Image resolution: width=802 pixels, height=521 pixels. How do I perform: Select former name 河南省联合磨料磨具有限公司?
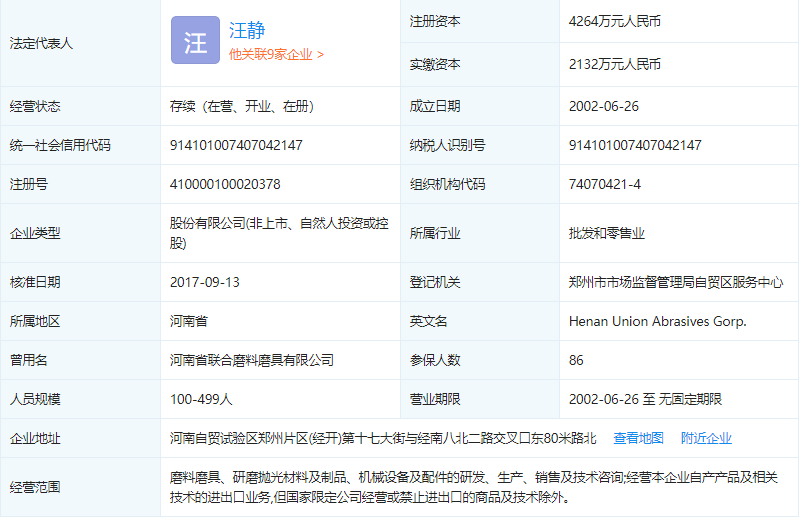click(x=252, y=360)
